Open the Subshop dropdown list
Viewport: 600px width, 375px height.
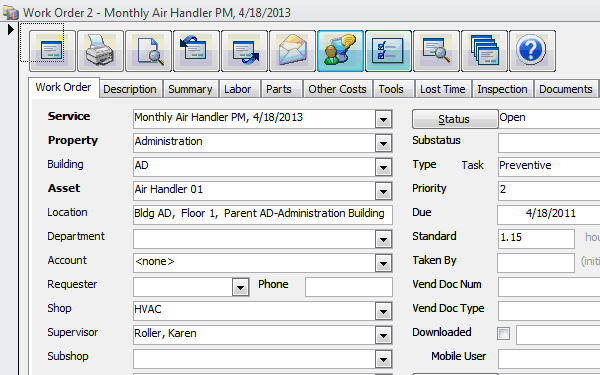click(x=383, y=359)
